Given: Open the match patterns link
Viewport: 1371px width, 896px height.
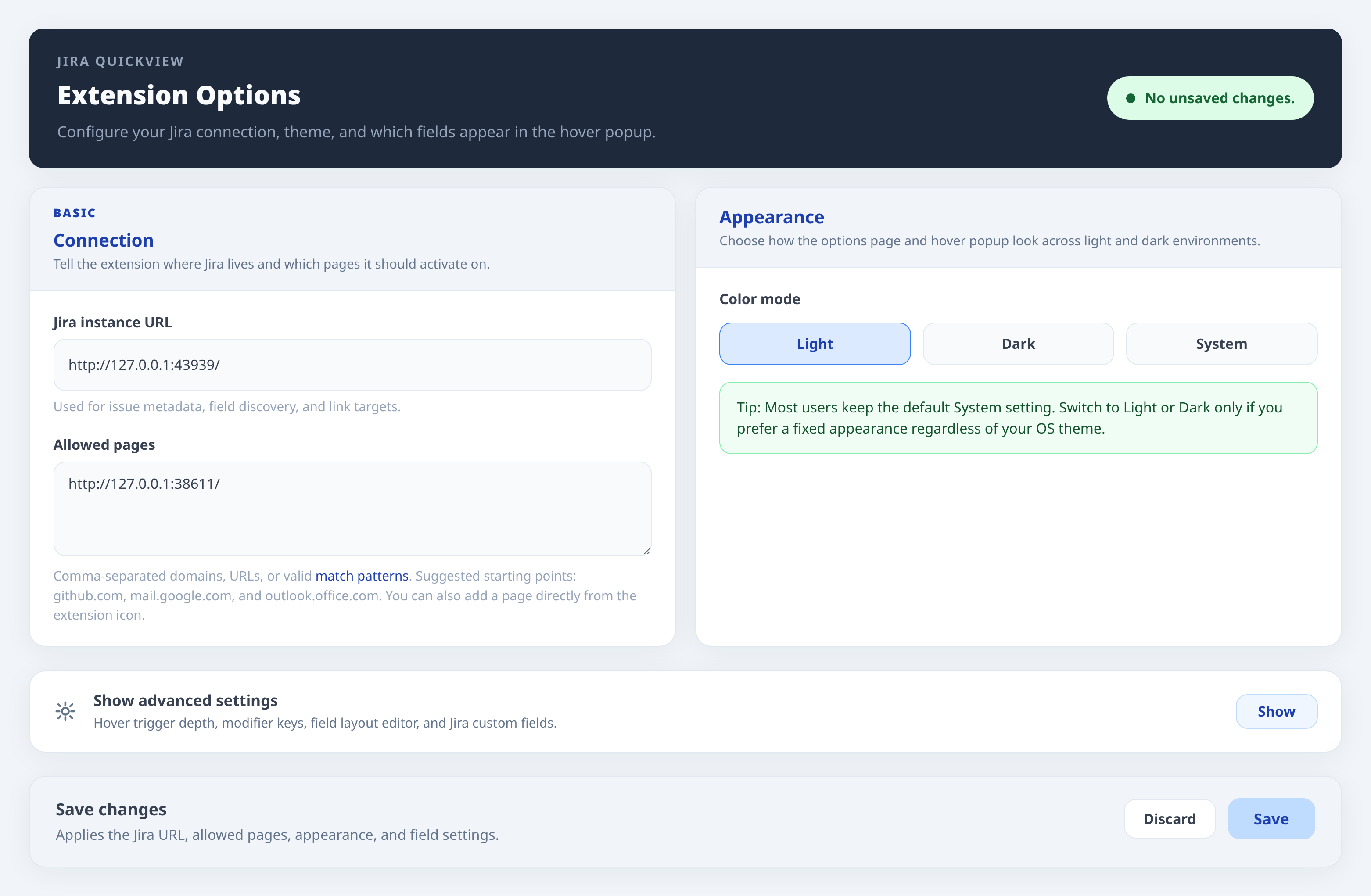Looking at the screenshot, I should (361, 575).
